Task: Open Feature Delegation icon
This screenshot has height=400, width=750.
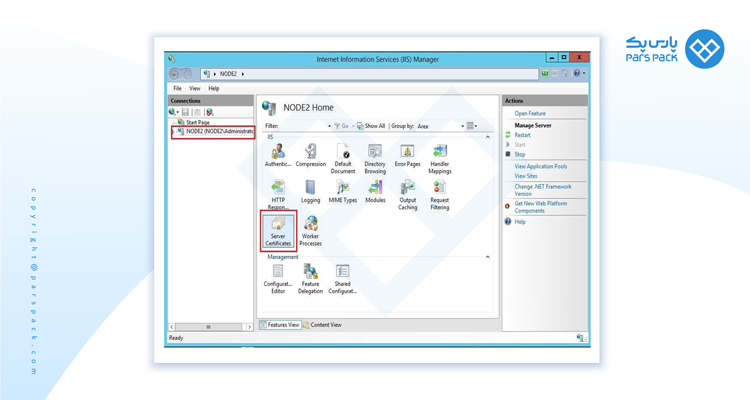Action: pos(310,279)
